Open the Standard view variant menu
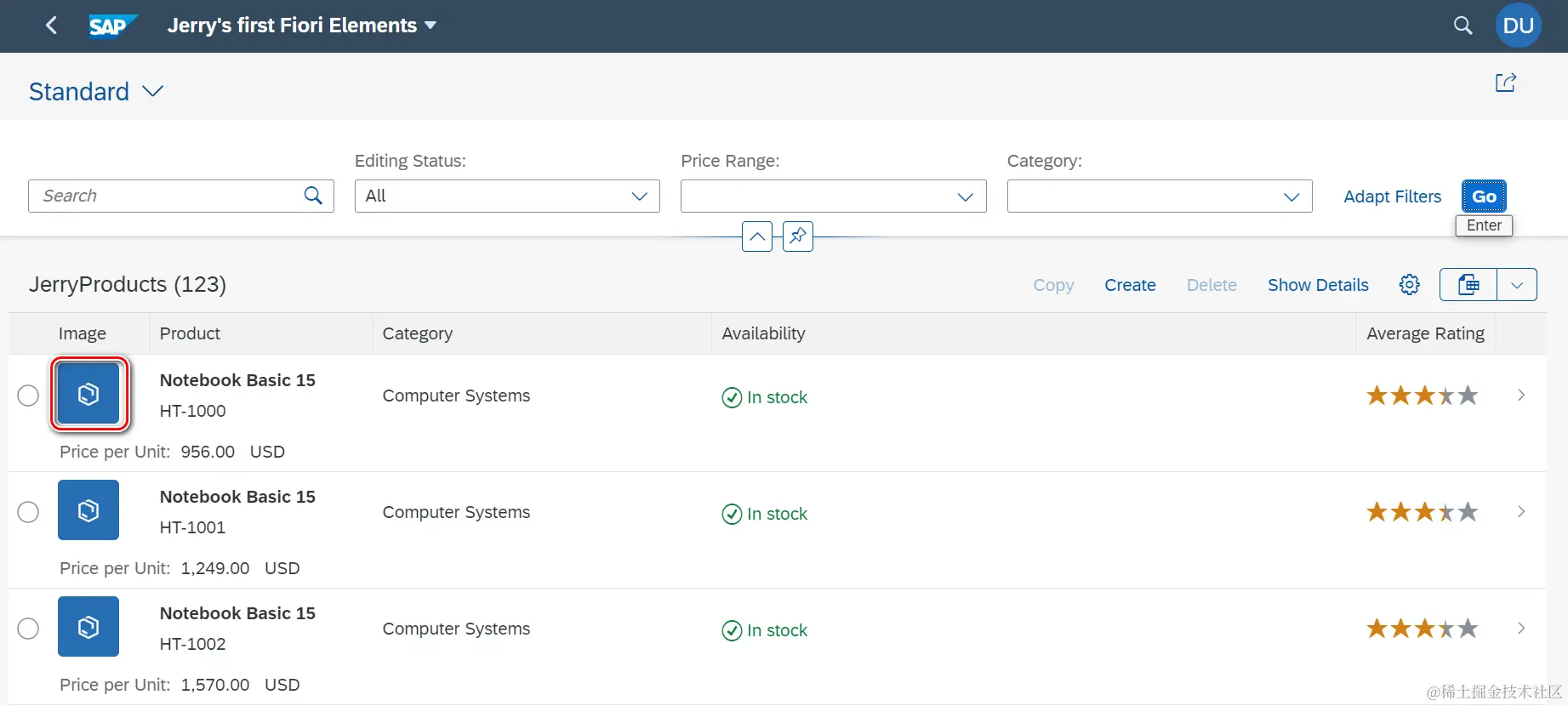Viewport: 1568px width, 706px height. [x=152, y=91]
